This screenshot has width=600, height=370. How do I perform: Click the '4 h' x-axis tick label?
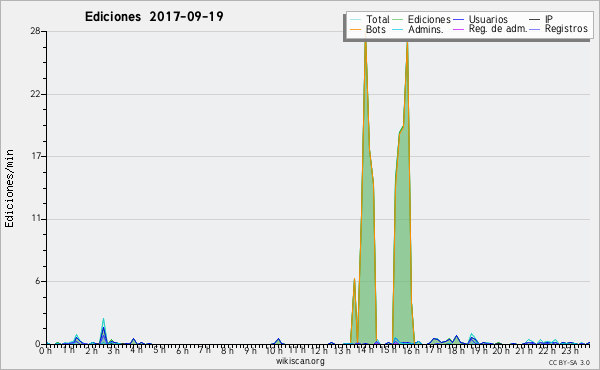(136, 350)
